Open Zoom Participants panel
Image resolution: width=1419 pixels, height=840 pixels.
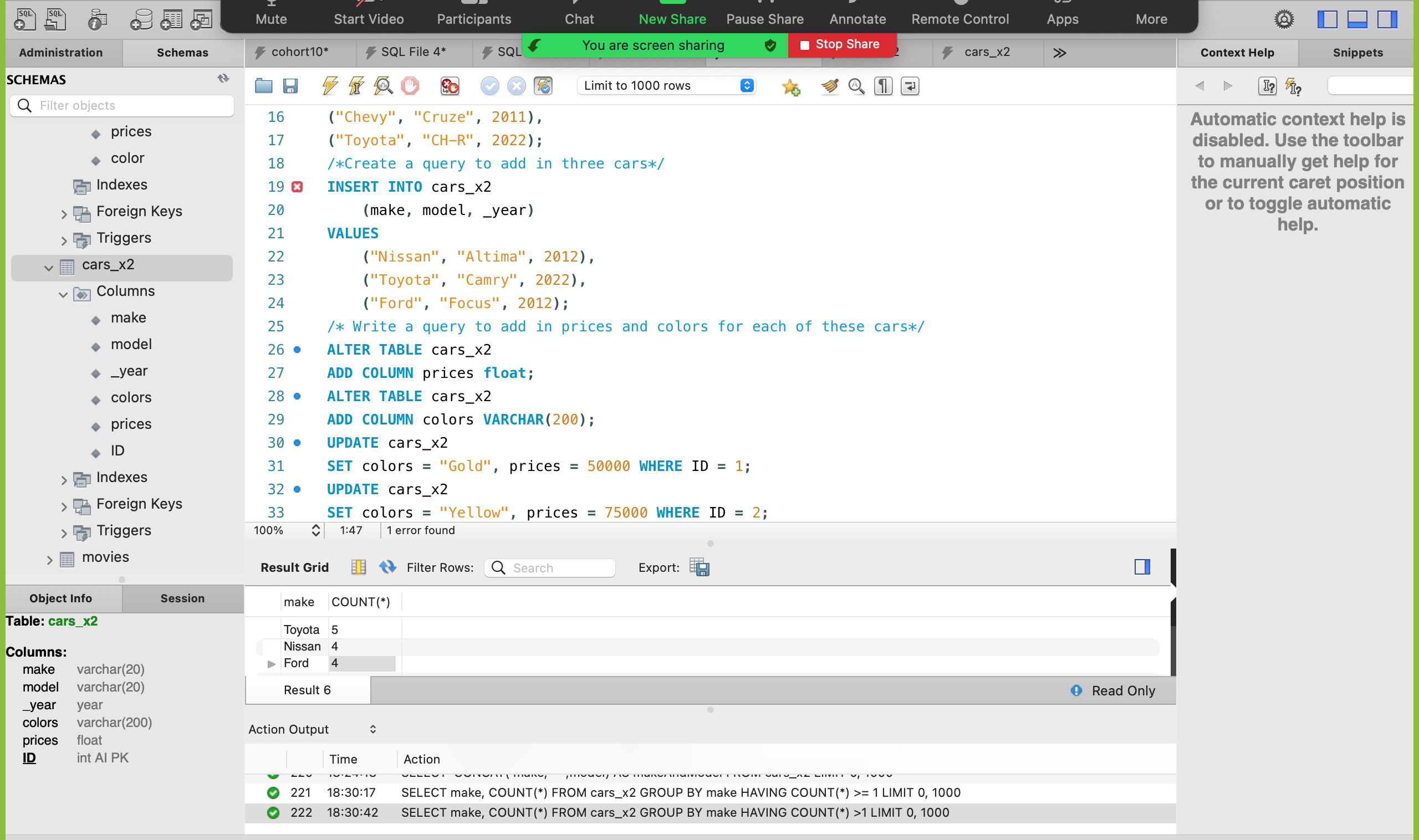click(x=474, y=19)
